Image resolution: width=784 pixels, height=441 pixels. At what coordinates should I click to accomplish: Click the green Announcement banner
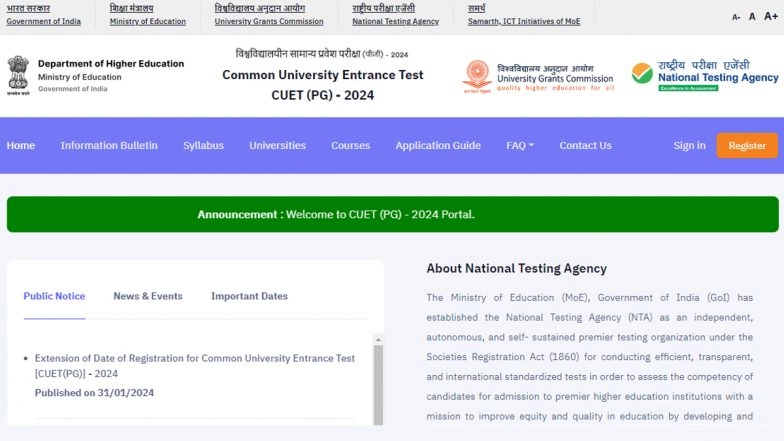392,214
